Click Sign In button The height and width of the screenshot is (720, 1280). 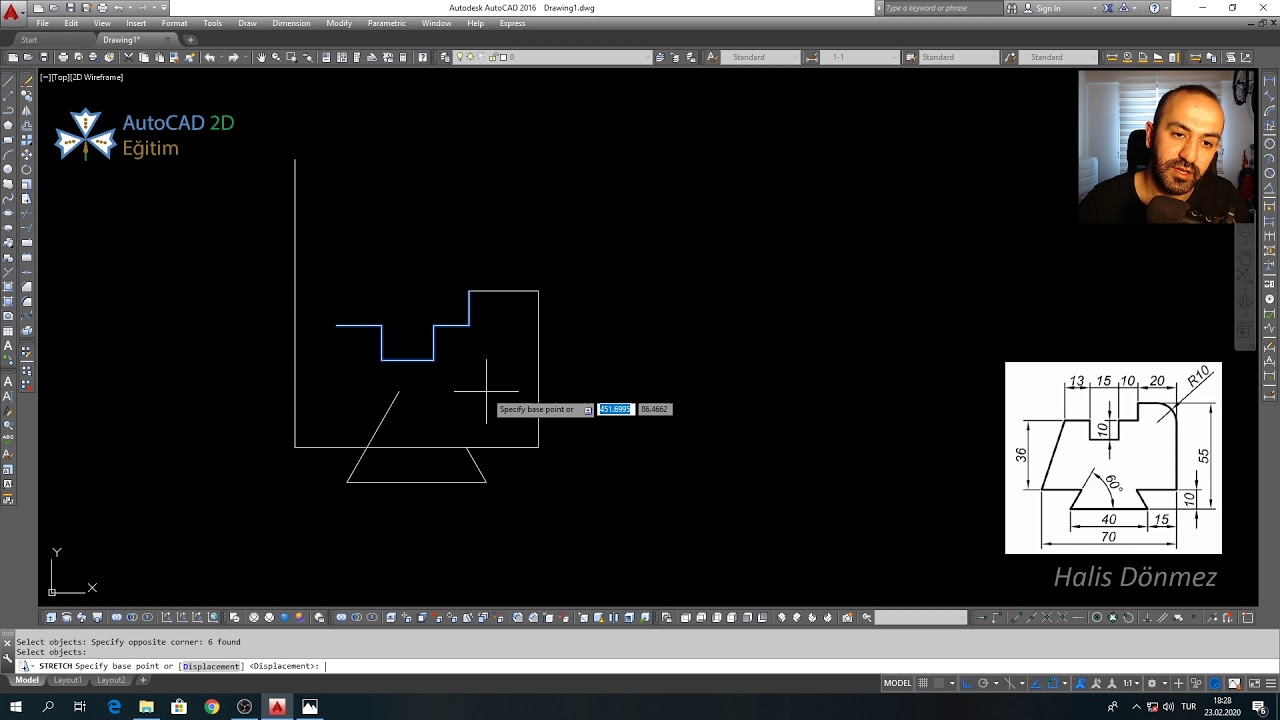tap(1048, 8)
